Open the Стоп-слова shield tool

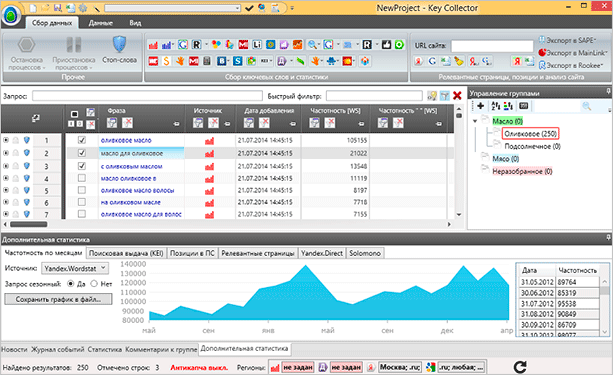pos(119,45)
